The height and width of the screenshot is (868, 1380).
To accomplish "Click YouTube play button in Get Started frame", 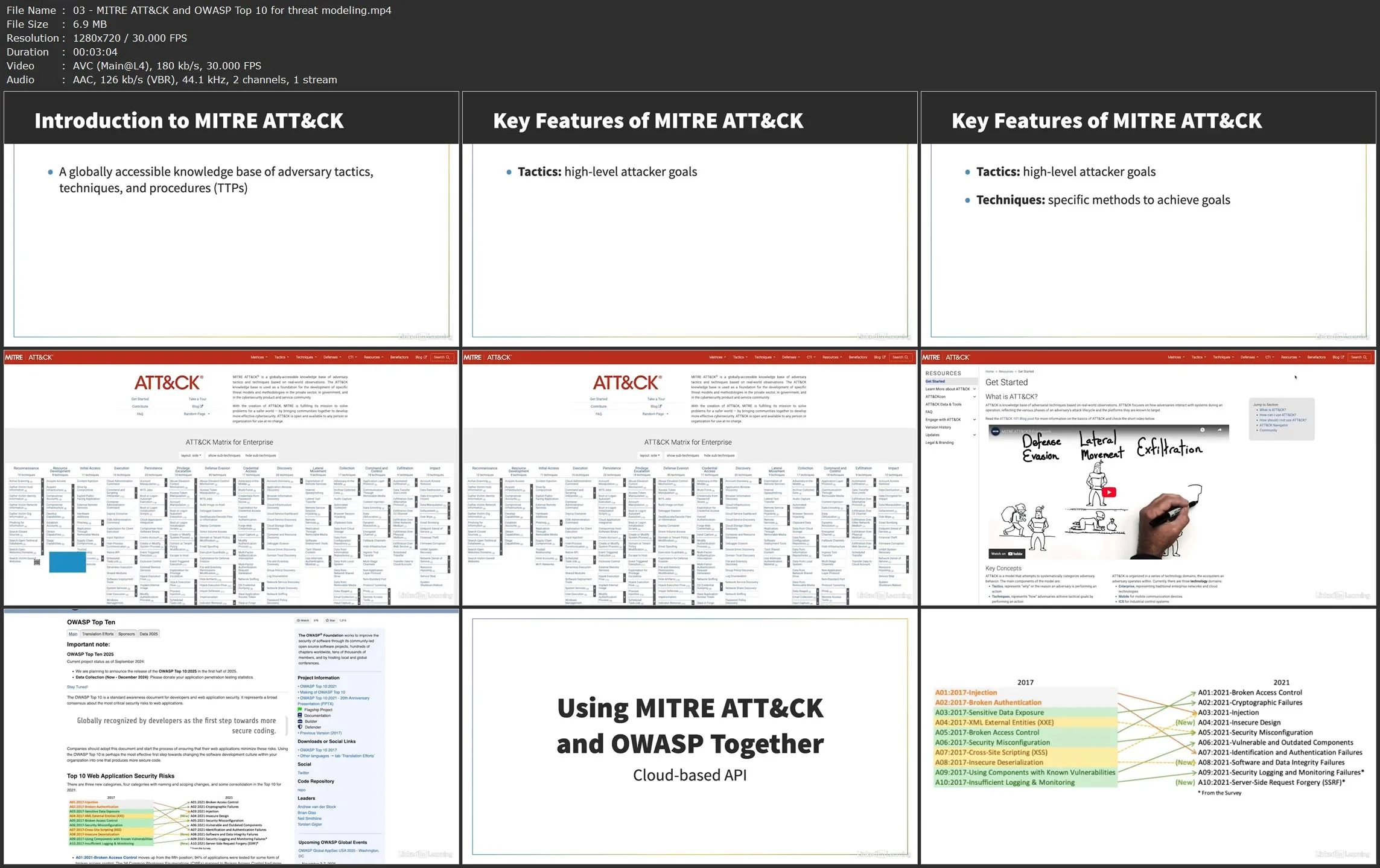I will pos(1108,492).
